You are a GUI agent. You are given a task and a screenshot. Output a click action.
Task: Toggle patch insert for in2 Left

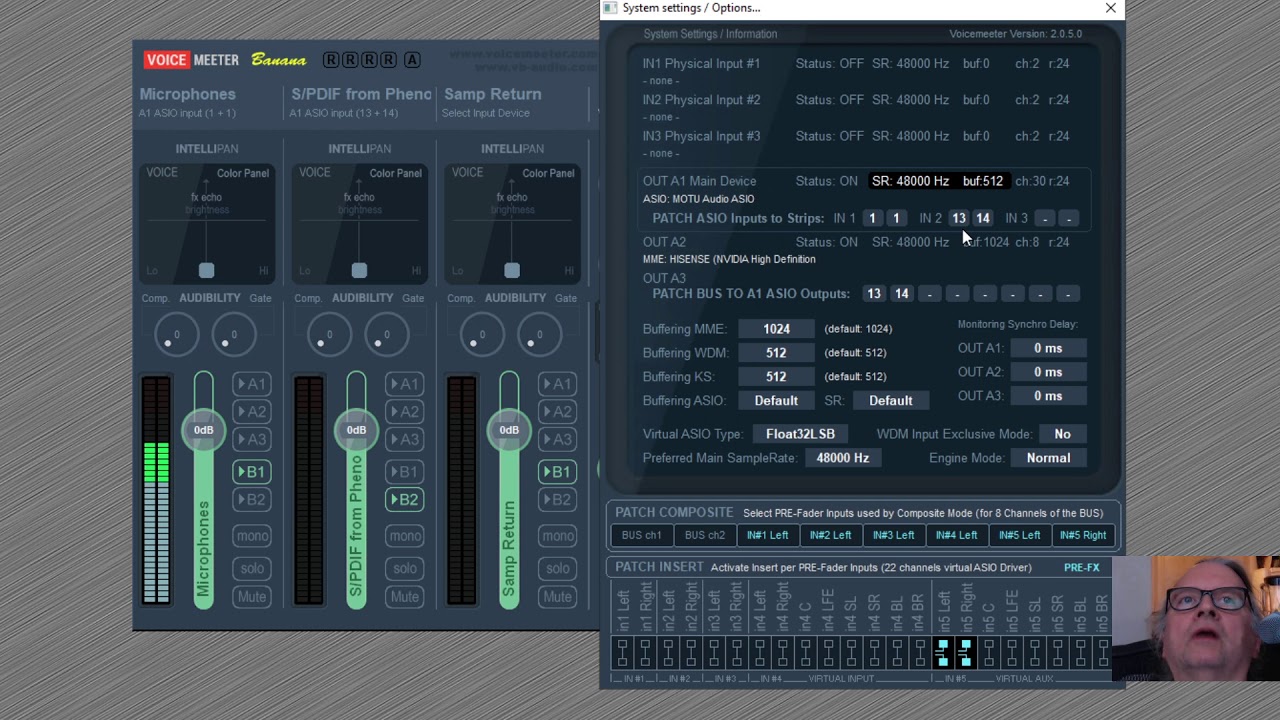668,654
